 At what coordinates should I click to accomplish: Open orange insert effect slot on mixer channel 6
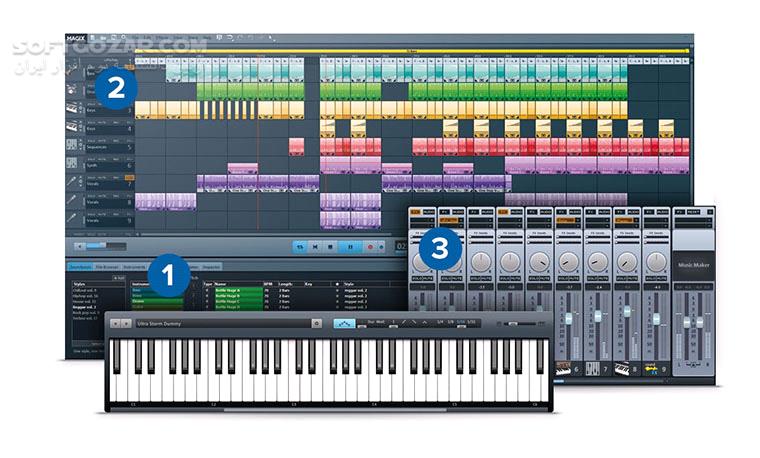[565, 220]
